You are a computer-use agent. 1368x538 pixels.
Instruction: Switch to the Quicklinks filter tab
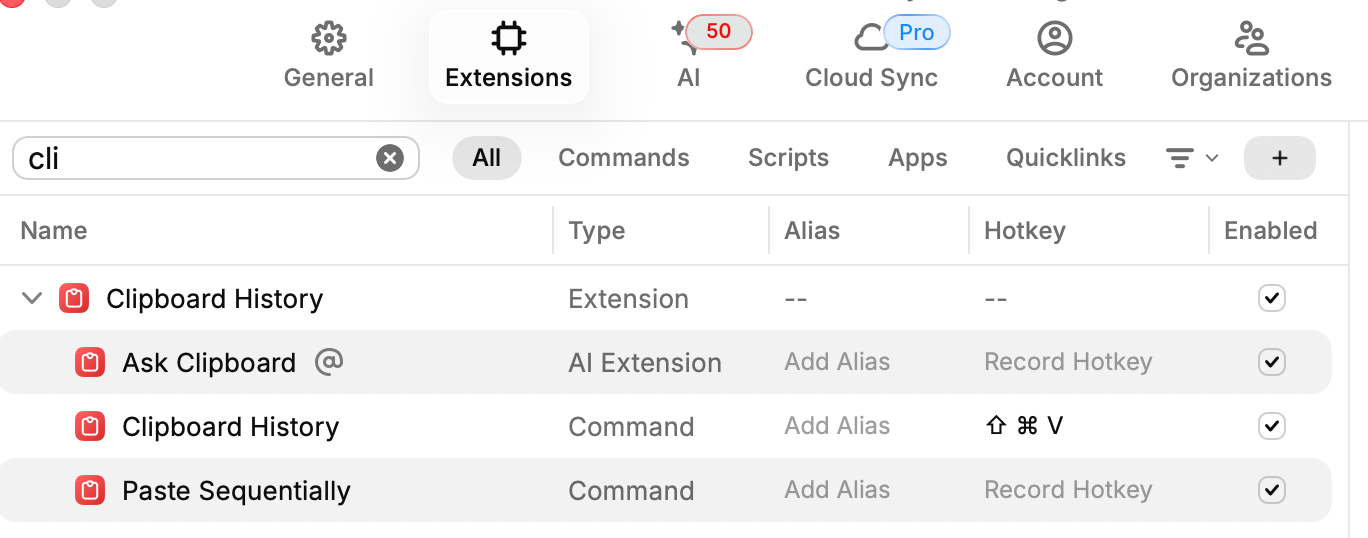[x=1065, y=158]
